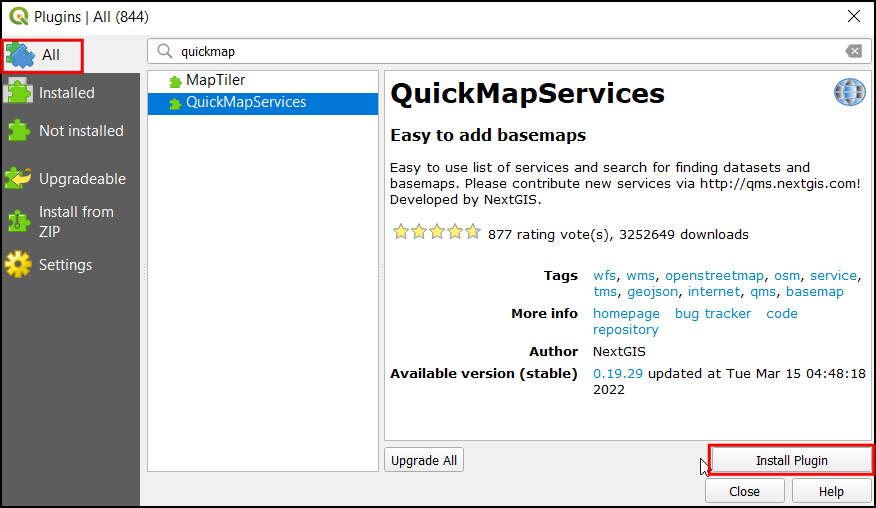The image size is (876, 508).
Task: Open the wfs tag link
Action: [x=604, y=276]
